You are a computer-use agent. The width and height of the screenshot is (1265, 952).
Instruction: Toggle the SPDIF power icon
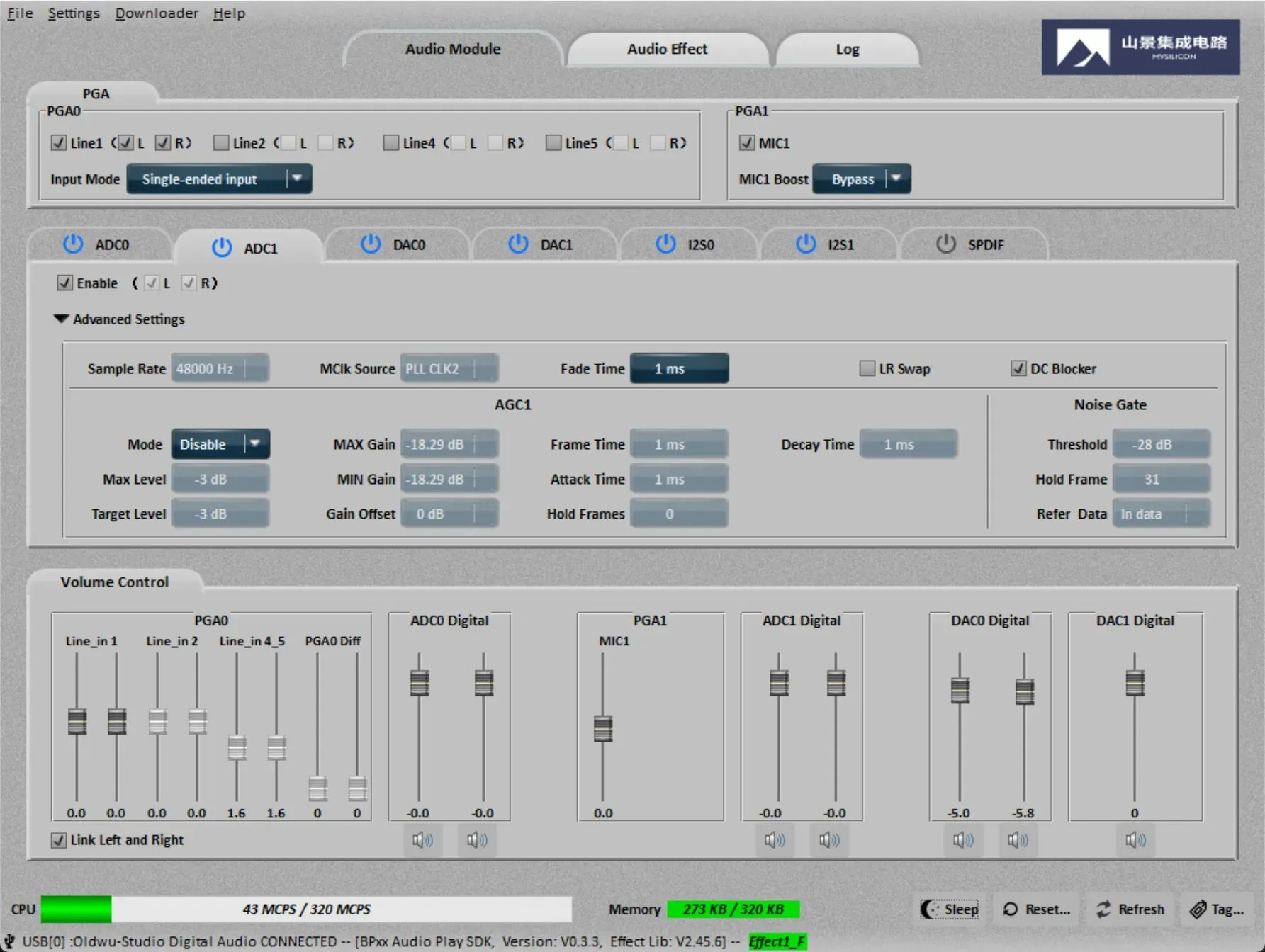point(946,244)
